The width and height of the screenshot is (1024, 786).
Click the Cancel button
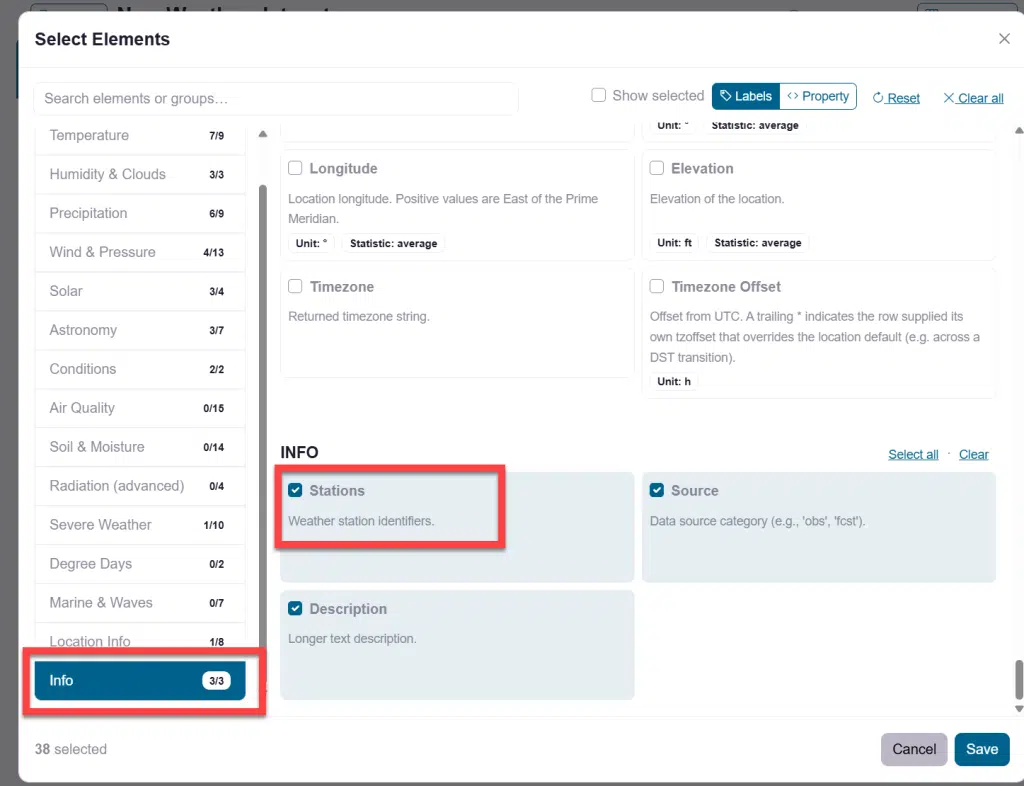(914, 749)
